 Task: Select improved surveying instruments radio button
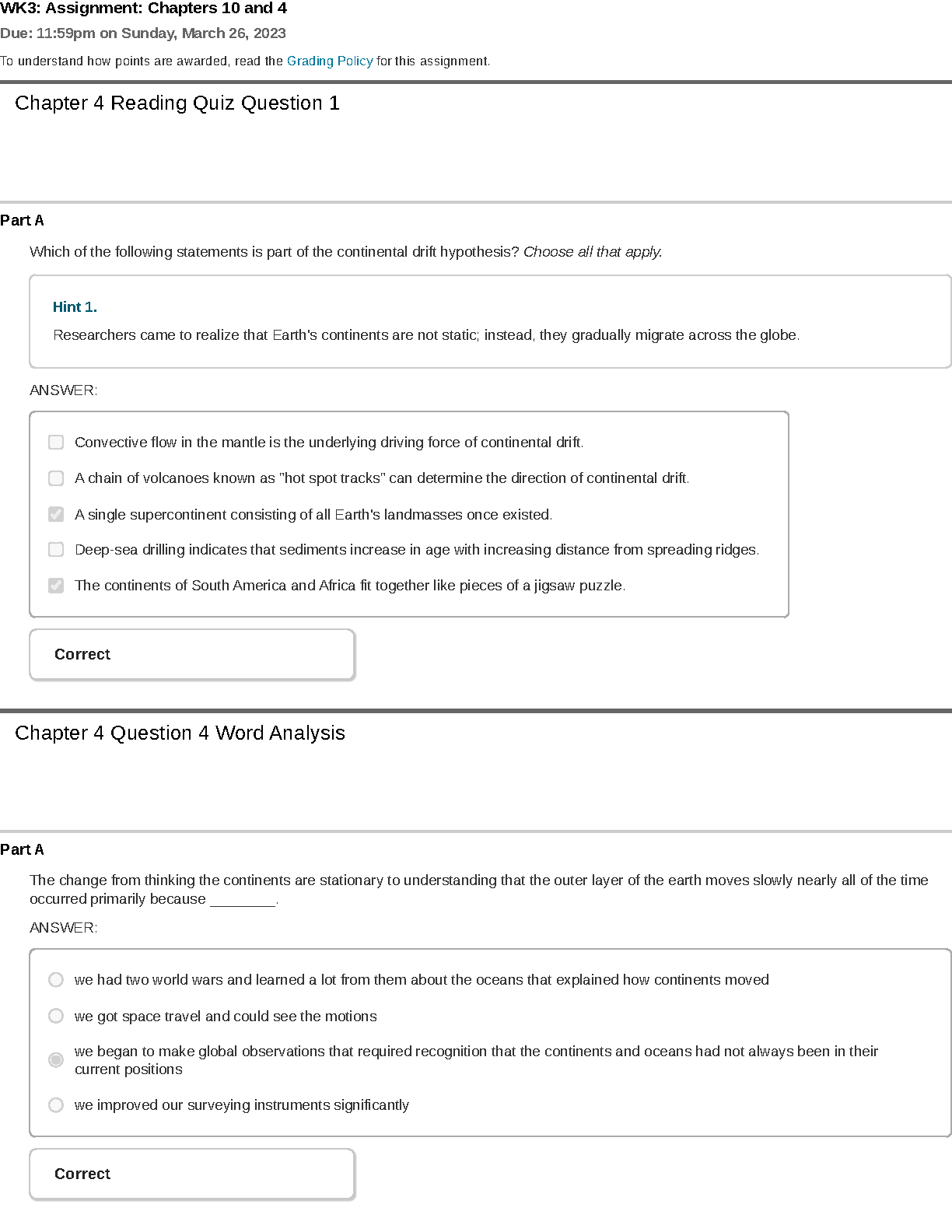tap(56, 1105)
